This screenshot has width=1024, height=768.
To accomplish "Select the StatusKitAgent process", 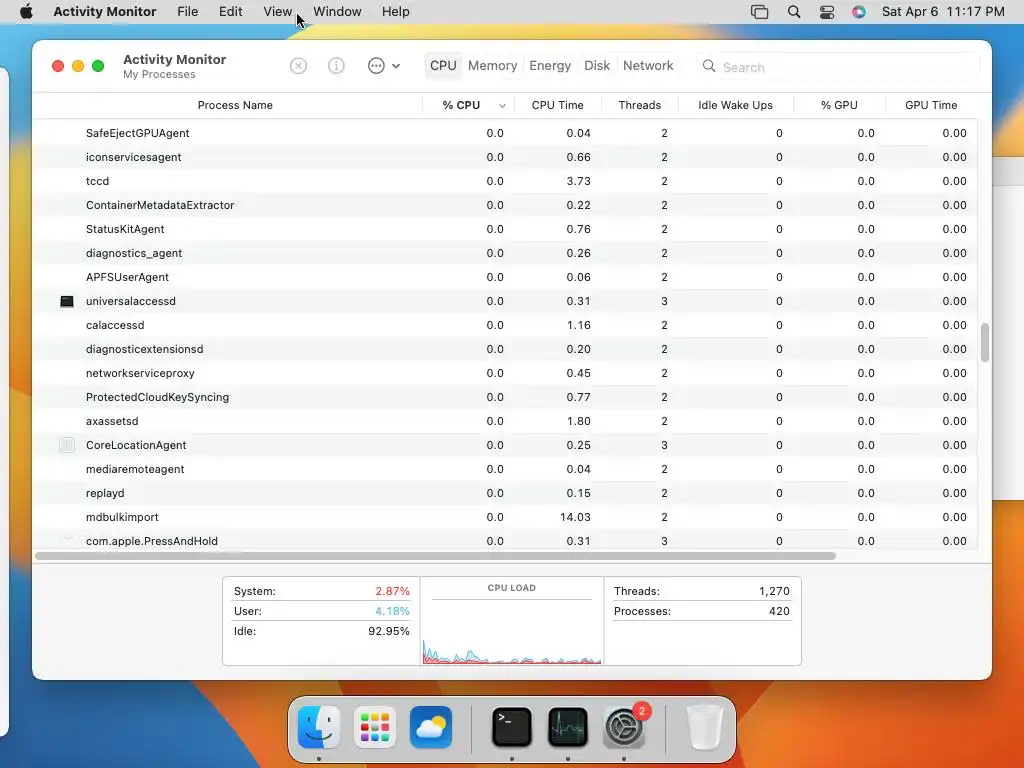I will (505, 229).
